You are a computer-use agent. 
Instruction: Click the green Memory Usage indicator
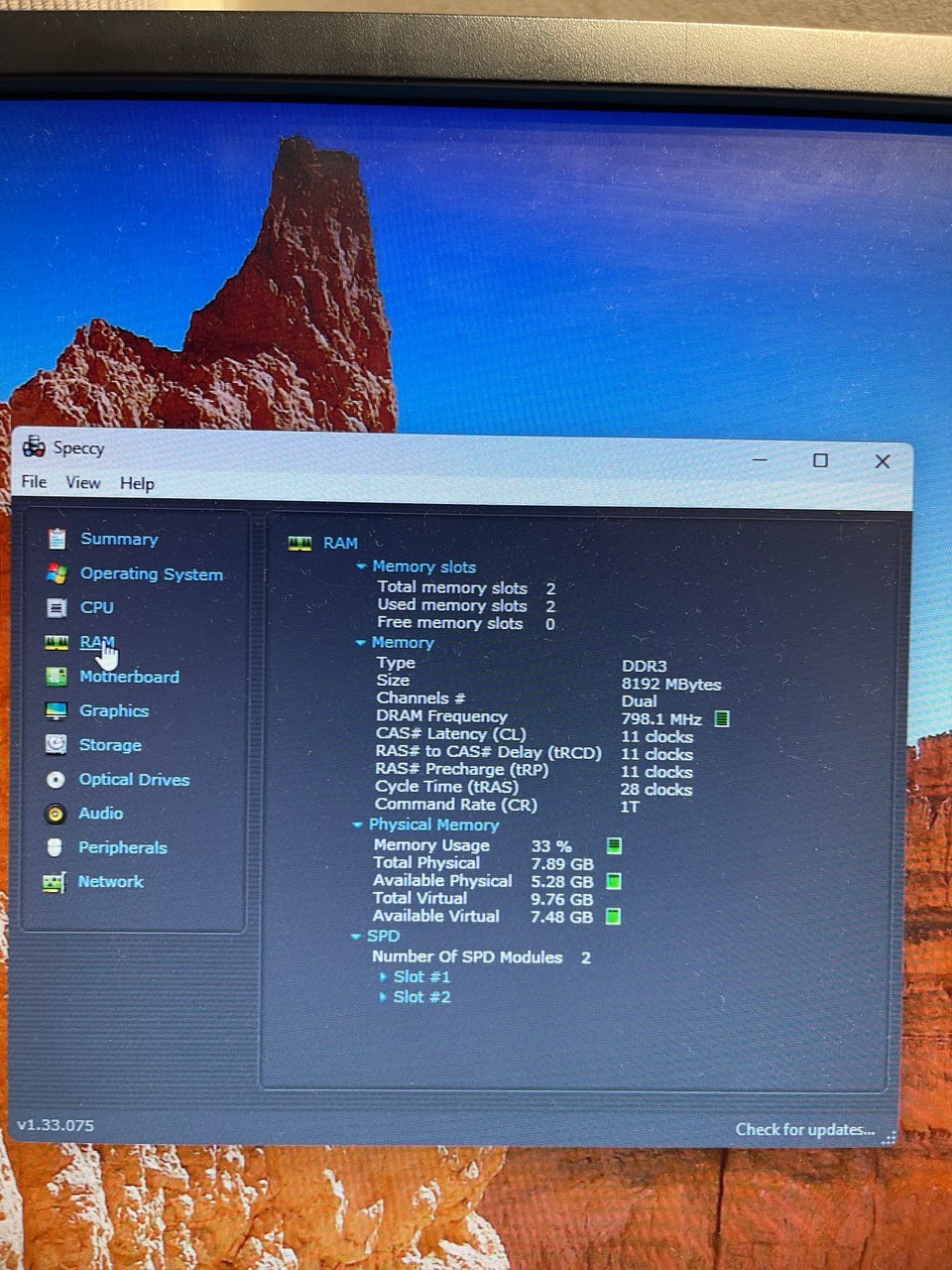click(614, 846)
